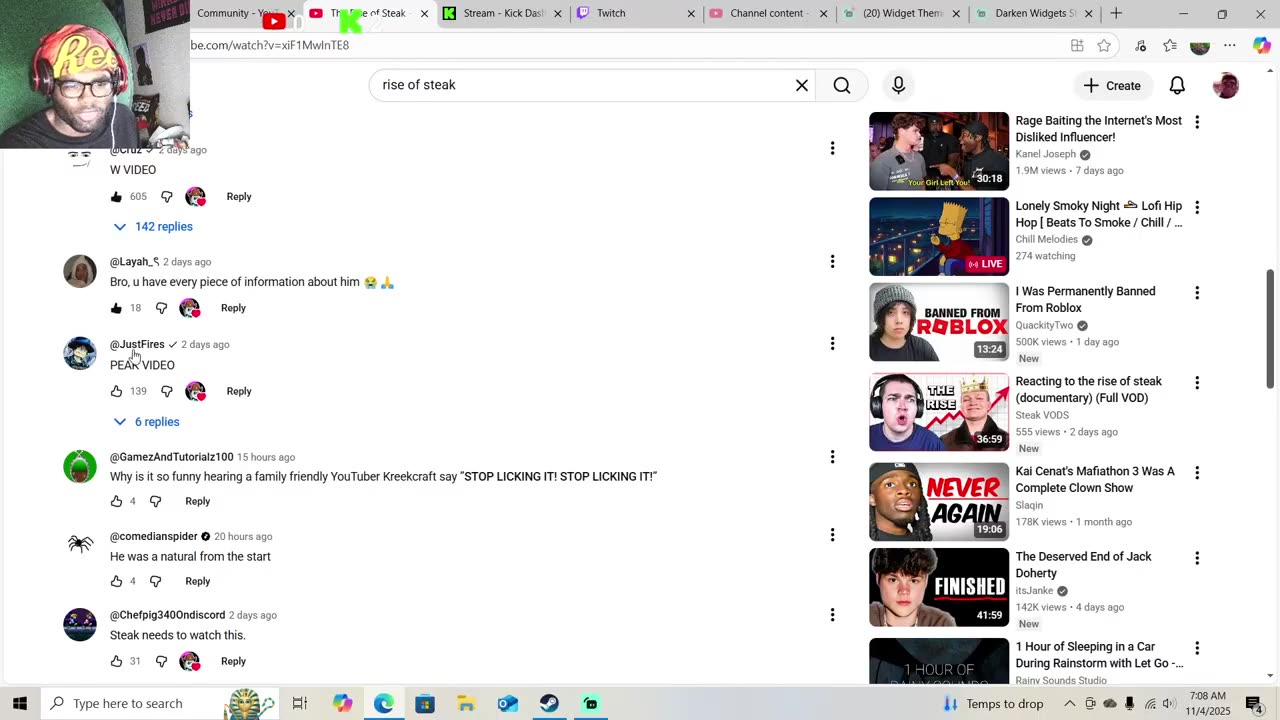Open the Banned From Roblox thumbnail
The height and width of the screenshot is (720, 1280).
pos(939,322)
